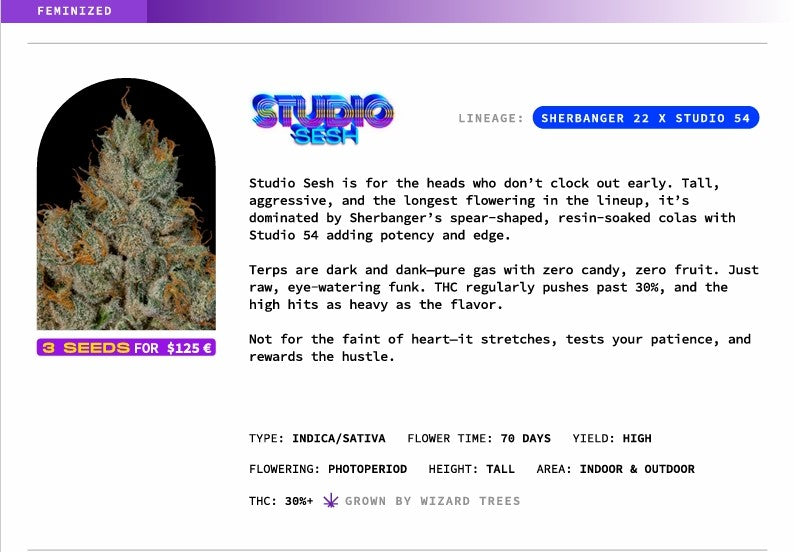Click the Sherbanger 22 x Studio 54 badge
Image resolution: width=794 pixels, height=552 pixels.
[x=645, y=118]
